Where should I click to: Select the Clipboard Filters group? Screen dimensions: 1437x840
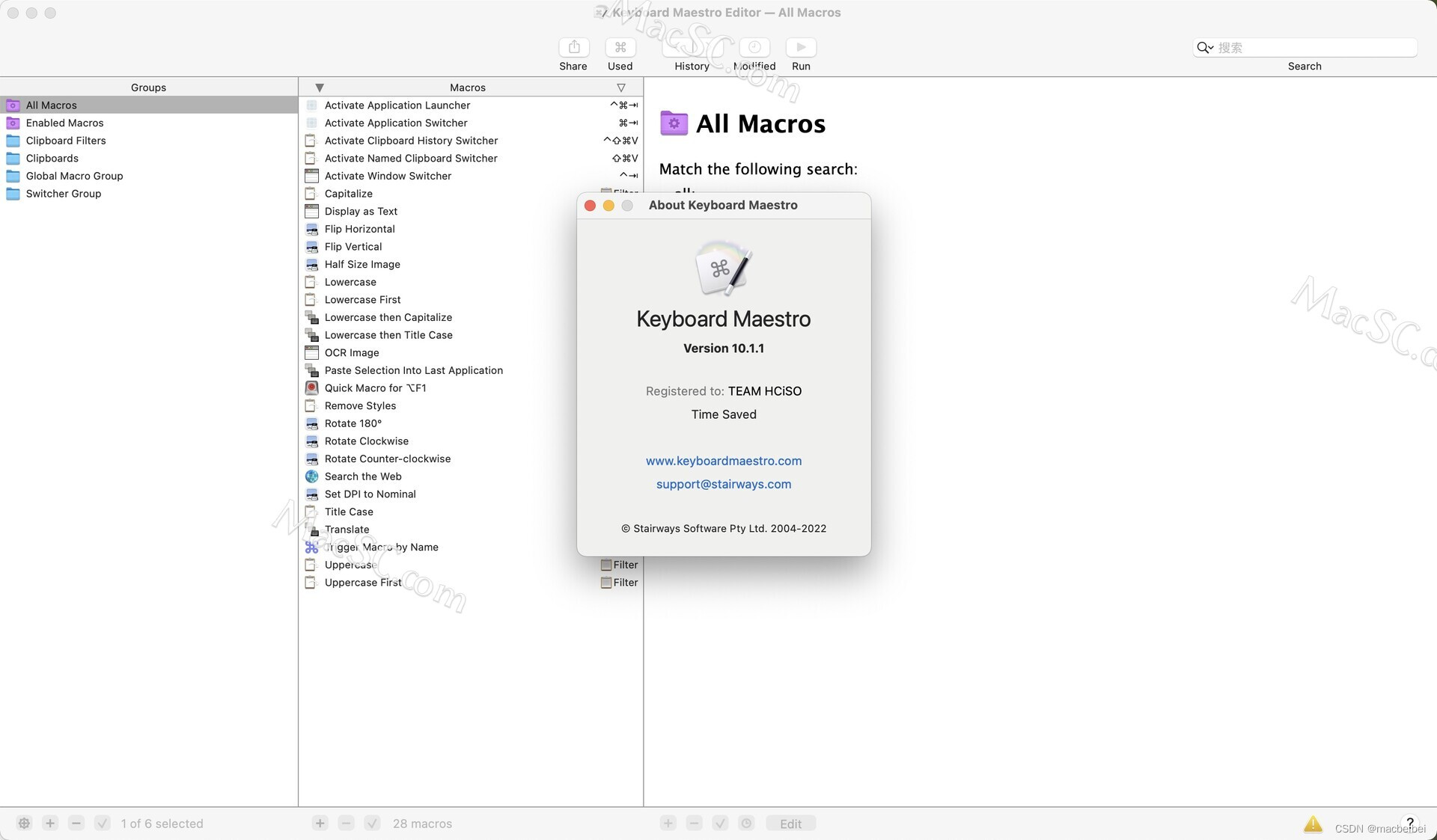(x=66, y=141)
